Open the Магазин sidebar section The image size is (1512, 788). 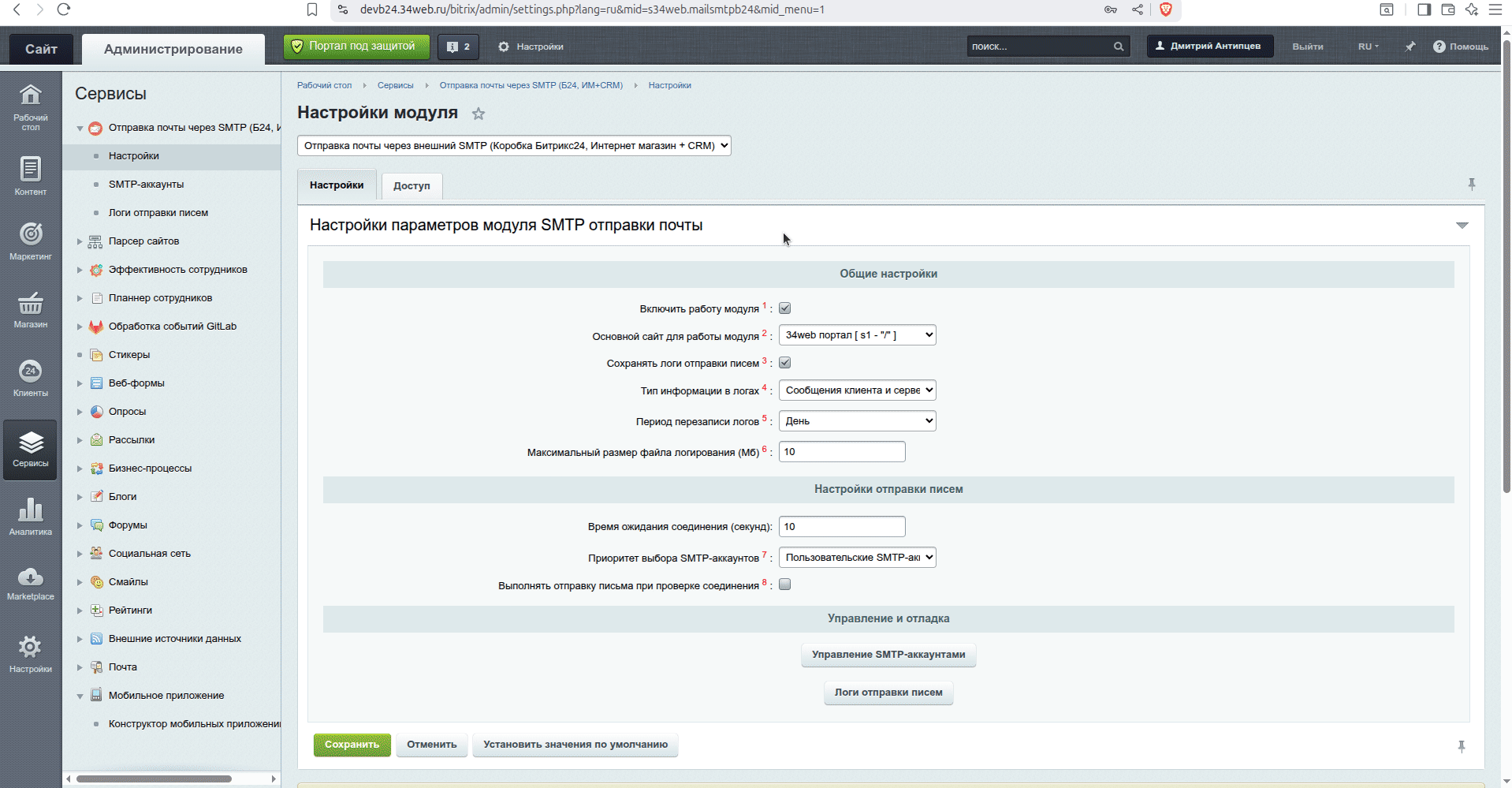(30, 309)
